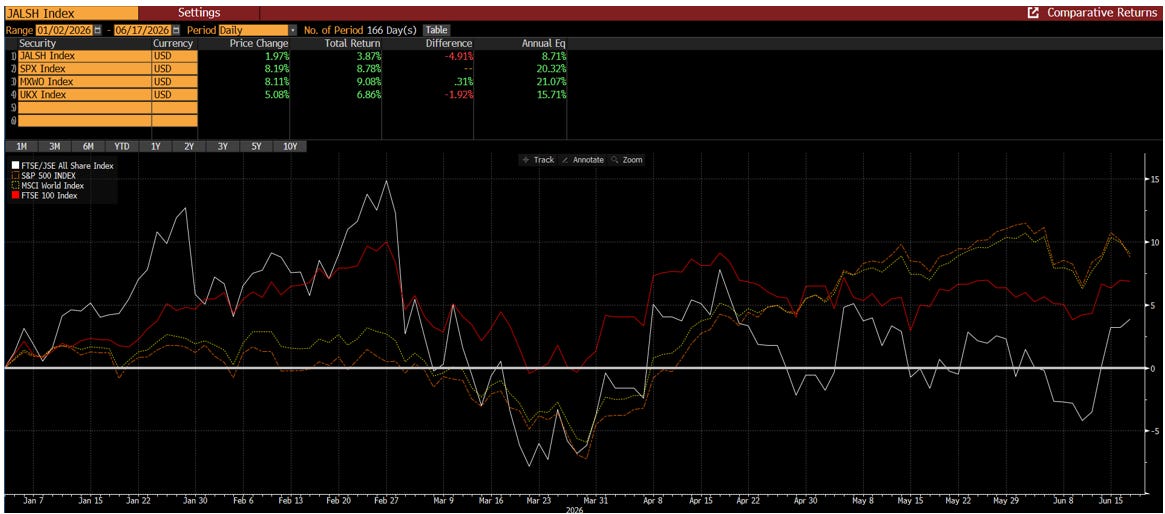Click the Difference column header

(x=449, y=44)
